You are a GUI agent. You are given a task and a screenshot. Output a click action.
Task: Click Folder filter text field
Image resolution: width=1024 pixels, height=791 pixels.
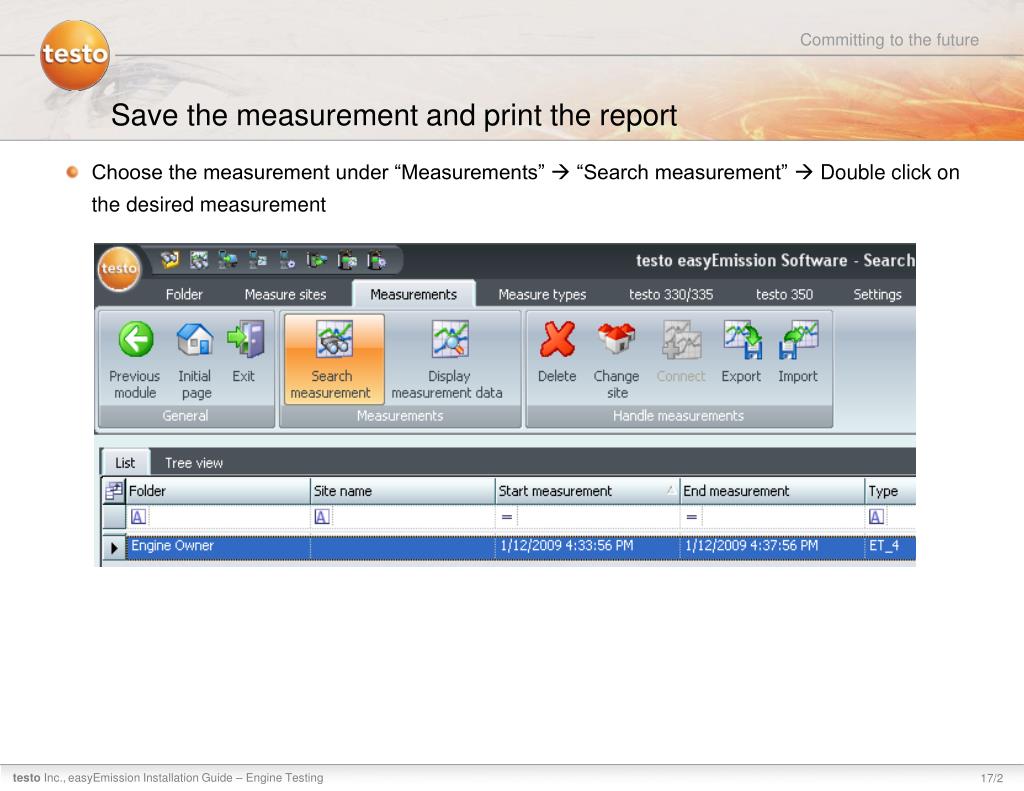click(x=228, y=517)
